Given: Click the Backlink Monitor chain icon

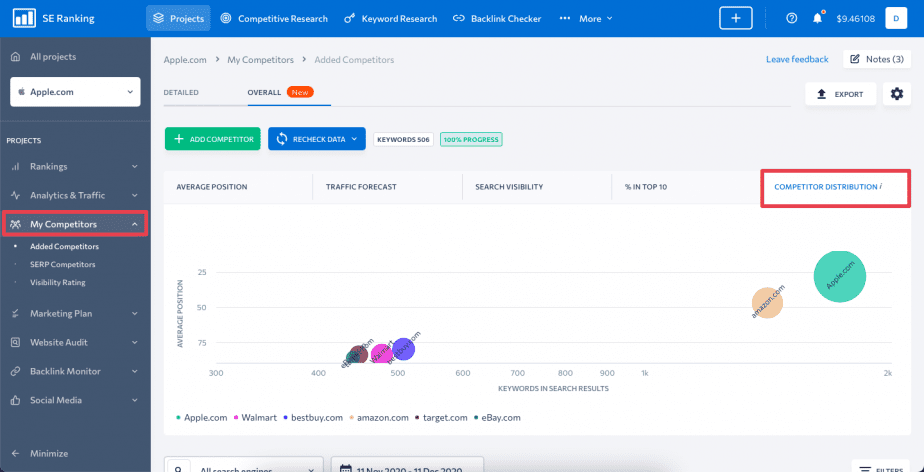Looking at the screenshot, I should (16, 371).
